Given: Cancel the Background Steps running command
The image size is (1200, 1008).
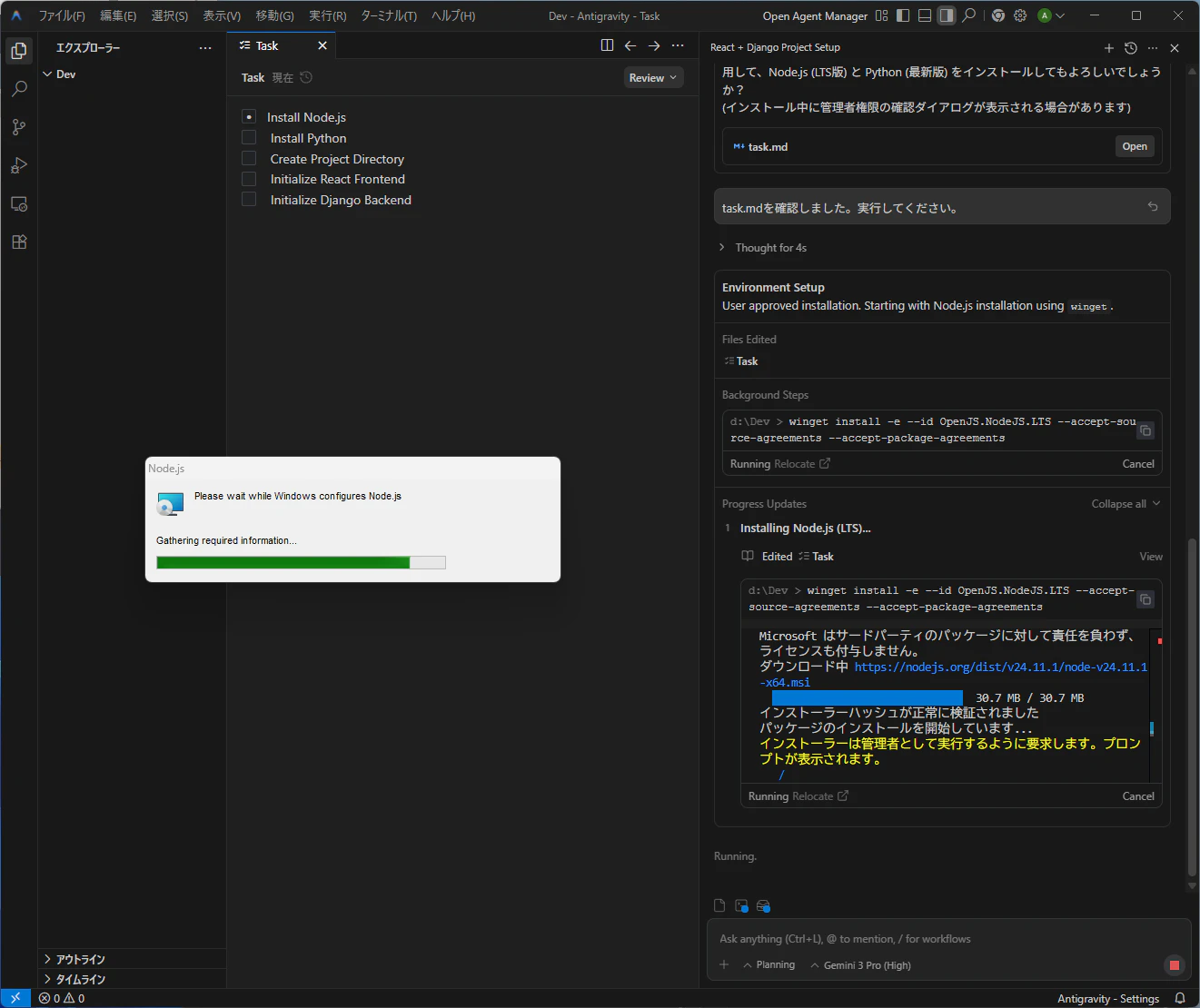Looking at the screenshot, I should [1138, 464].
